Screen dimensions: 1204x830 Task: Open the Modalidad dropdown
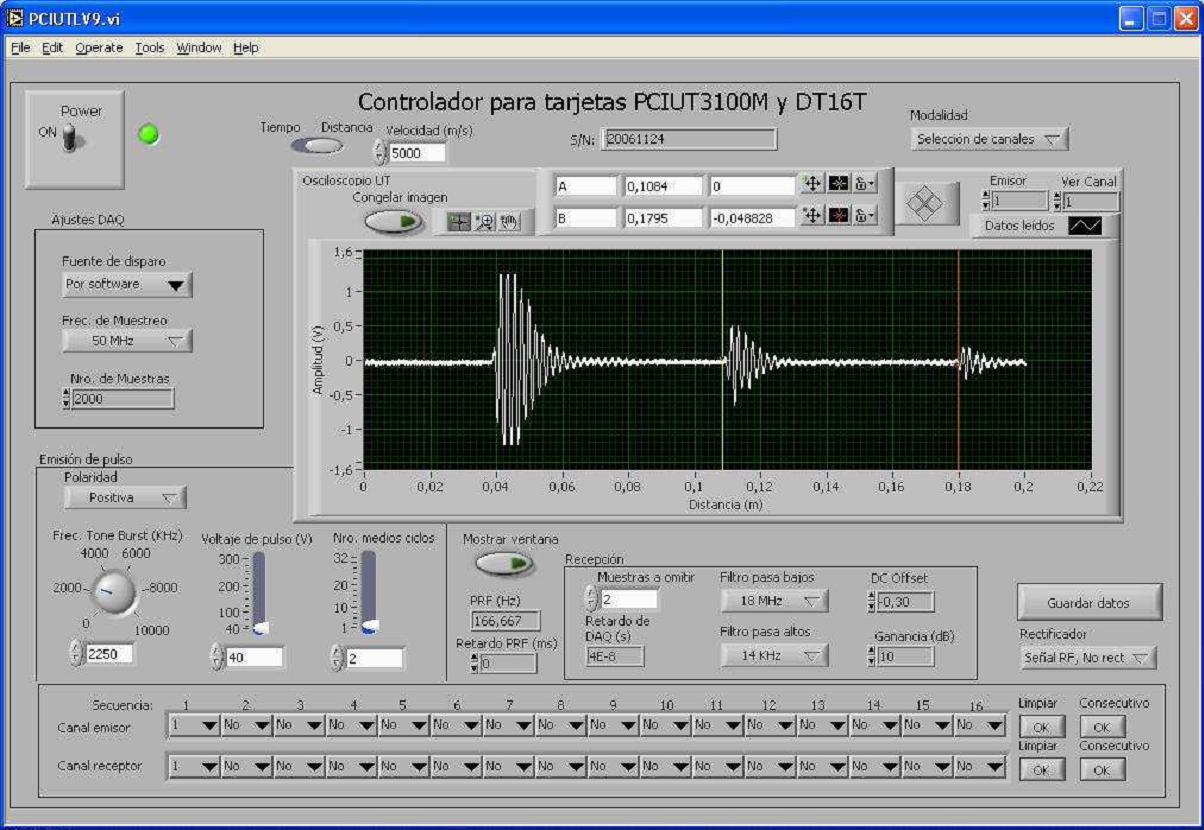click(x=990, y=139)
